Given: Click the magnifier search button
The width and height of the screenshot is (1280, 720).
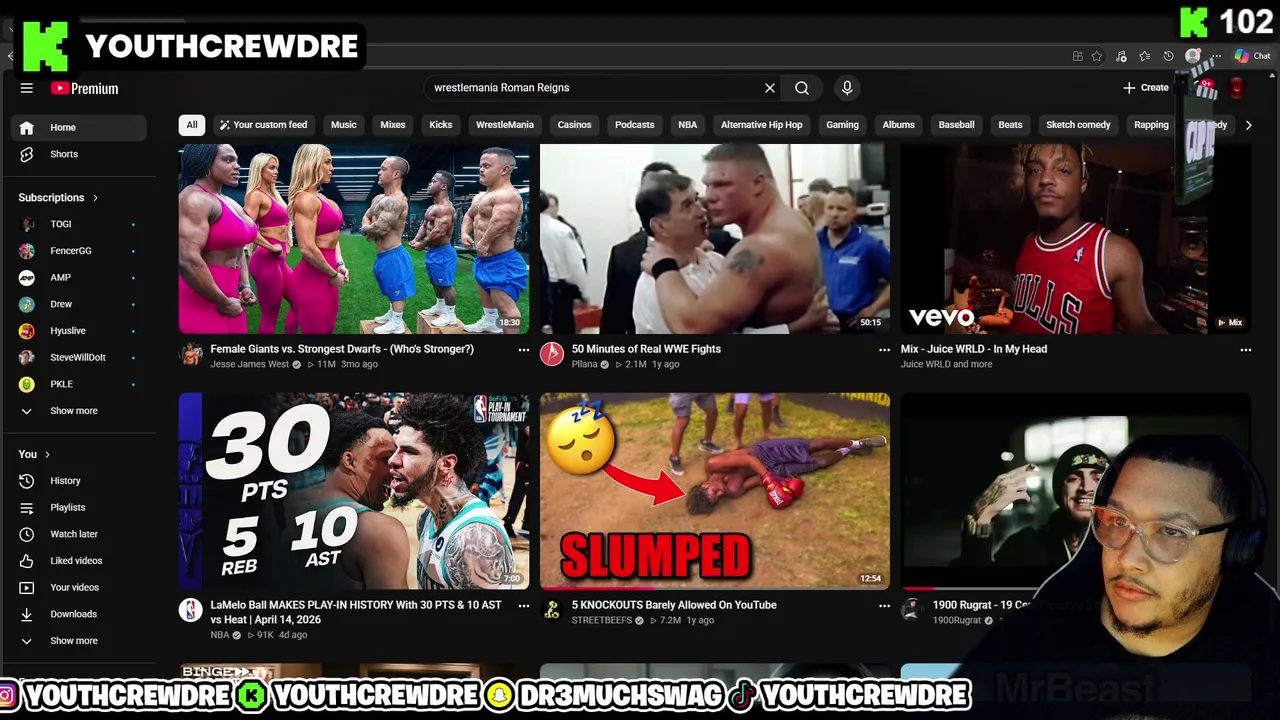Looking at the screenshot, I should point(802,88).
